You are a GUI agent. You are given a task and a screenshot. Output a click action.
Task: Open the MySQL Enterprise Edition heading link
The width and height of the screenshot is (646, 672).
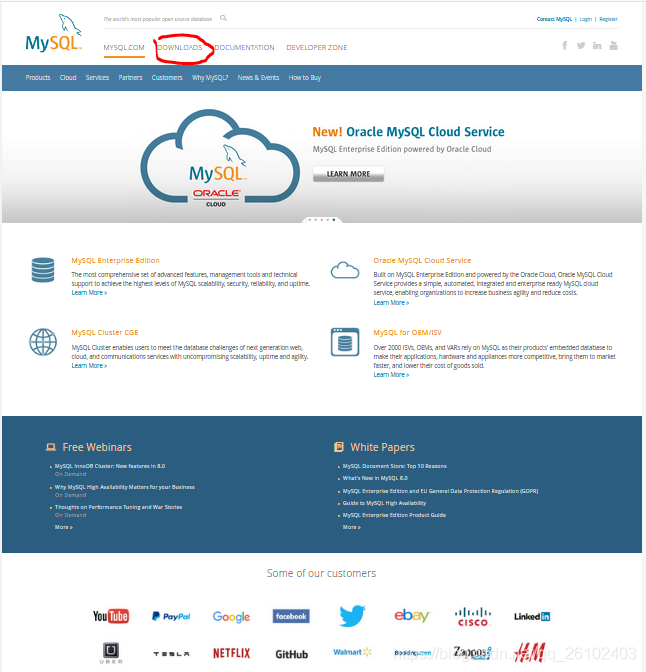pyautogui.click(x=115, y=261)
